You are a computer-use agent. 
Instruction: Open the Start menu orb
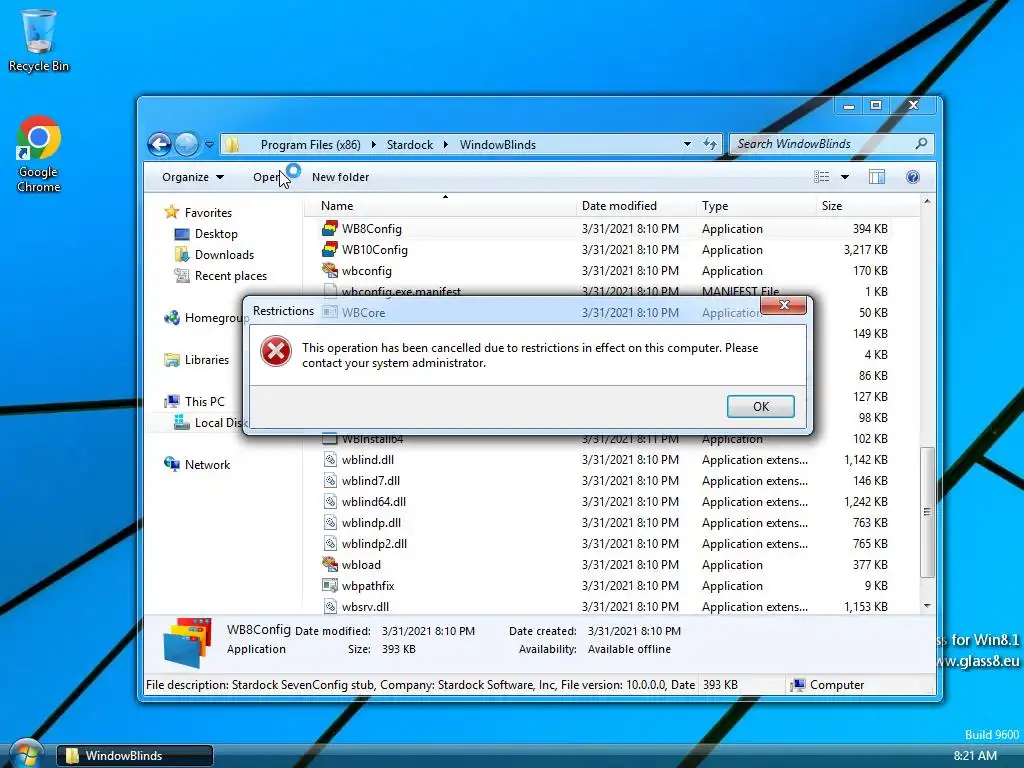coord(26,756)
